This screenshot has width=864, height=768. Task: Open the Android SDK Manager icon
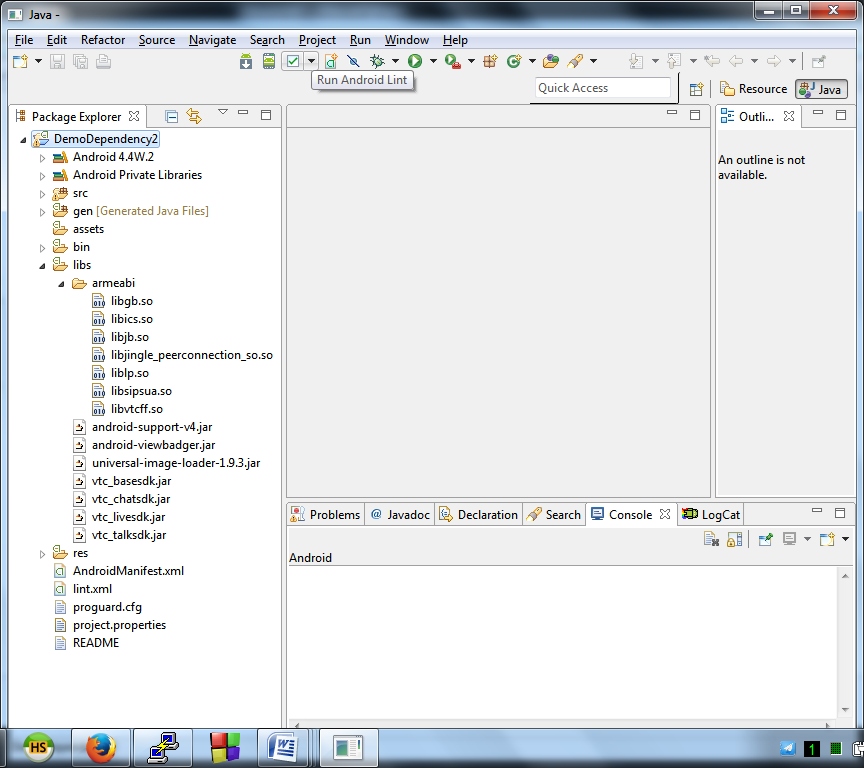click(x=247, y=62)
